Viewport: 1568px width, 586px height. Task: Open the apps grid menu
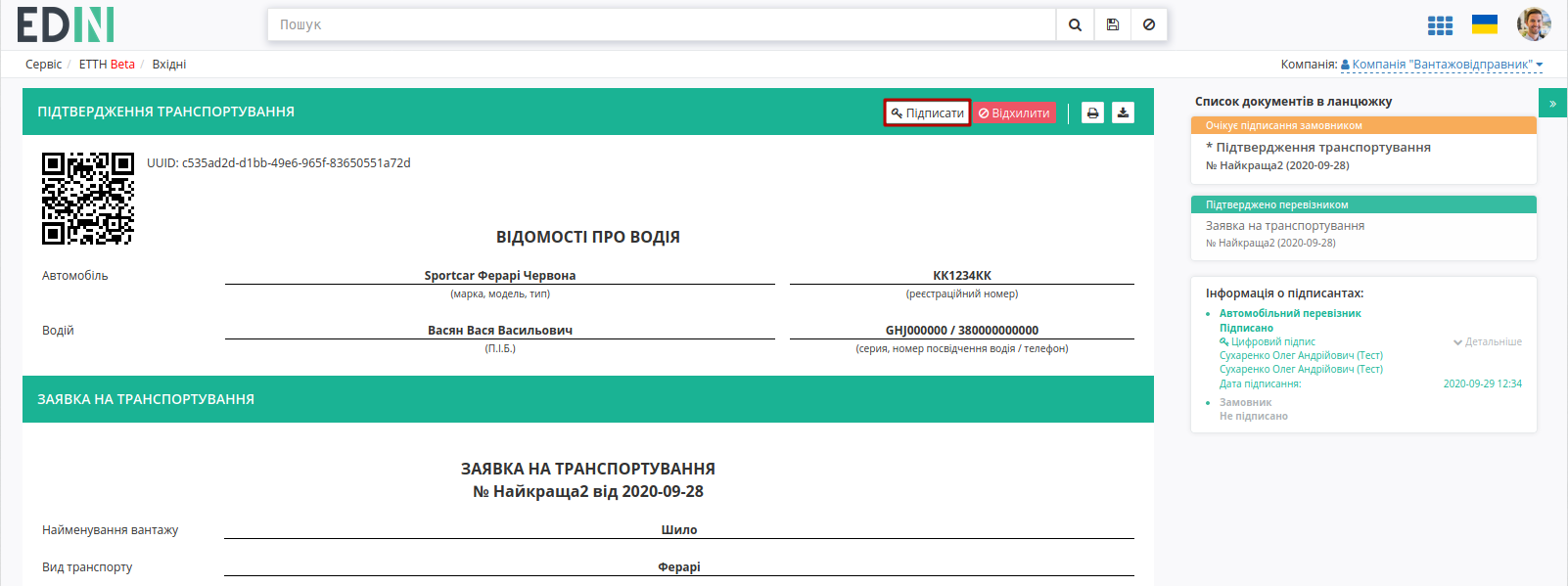click(1440, 25)
